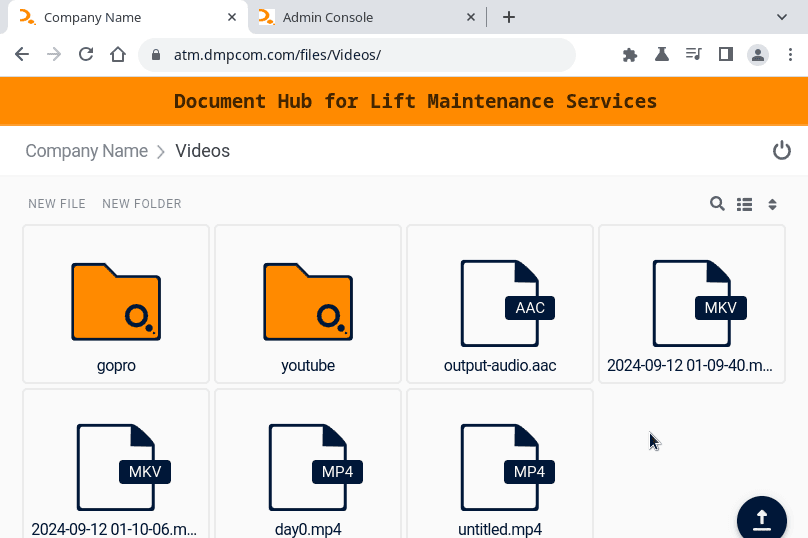Open a new browser tab
Viewport: 808px width, 538px height.
509,17
